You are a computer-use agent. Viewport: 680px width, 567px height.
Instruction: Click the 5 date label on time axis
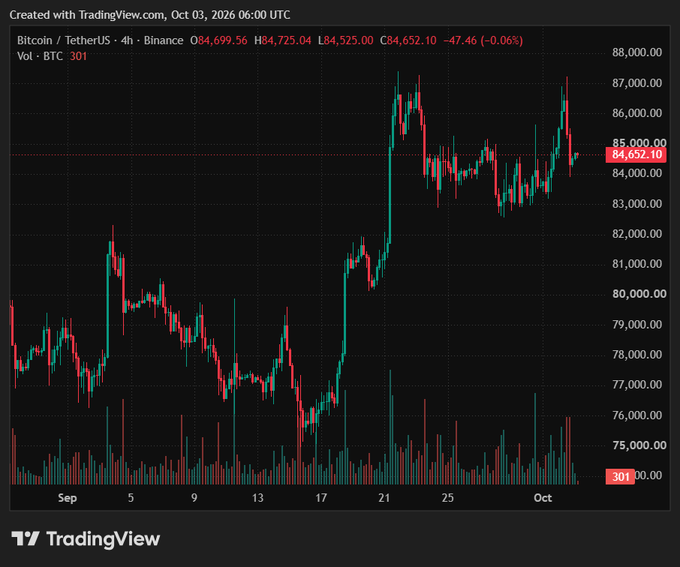point(131,498)
